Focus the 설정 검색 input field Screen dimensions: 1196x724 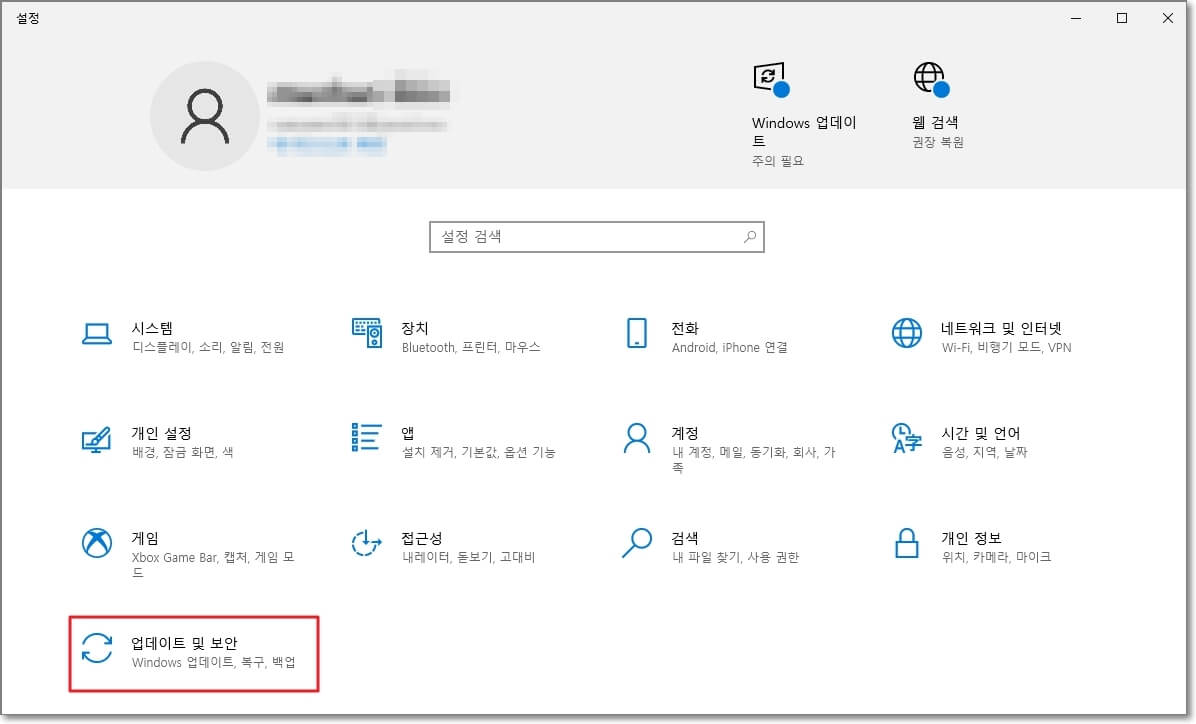click(x=596, y=237)
